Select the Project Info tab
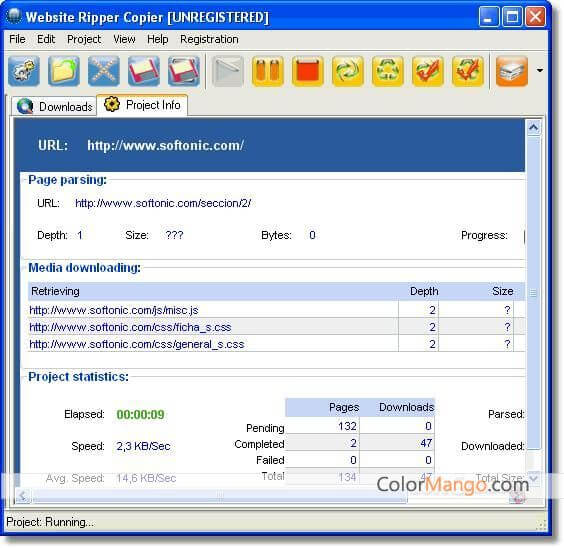This screenshot has height=548, width=564. 142,105
